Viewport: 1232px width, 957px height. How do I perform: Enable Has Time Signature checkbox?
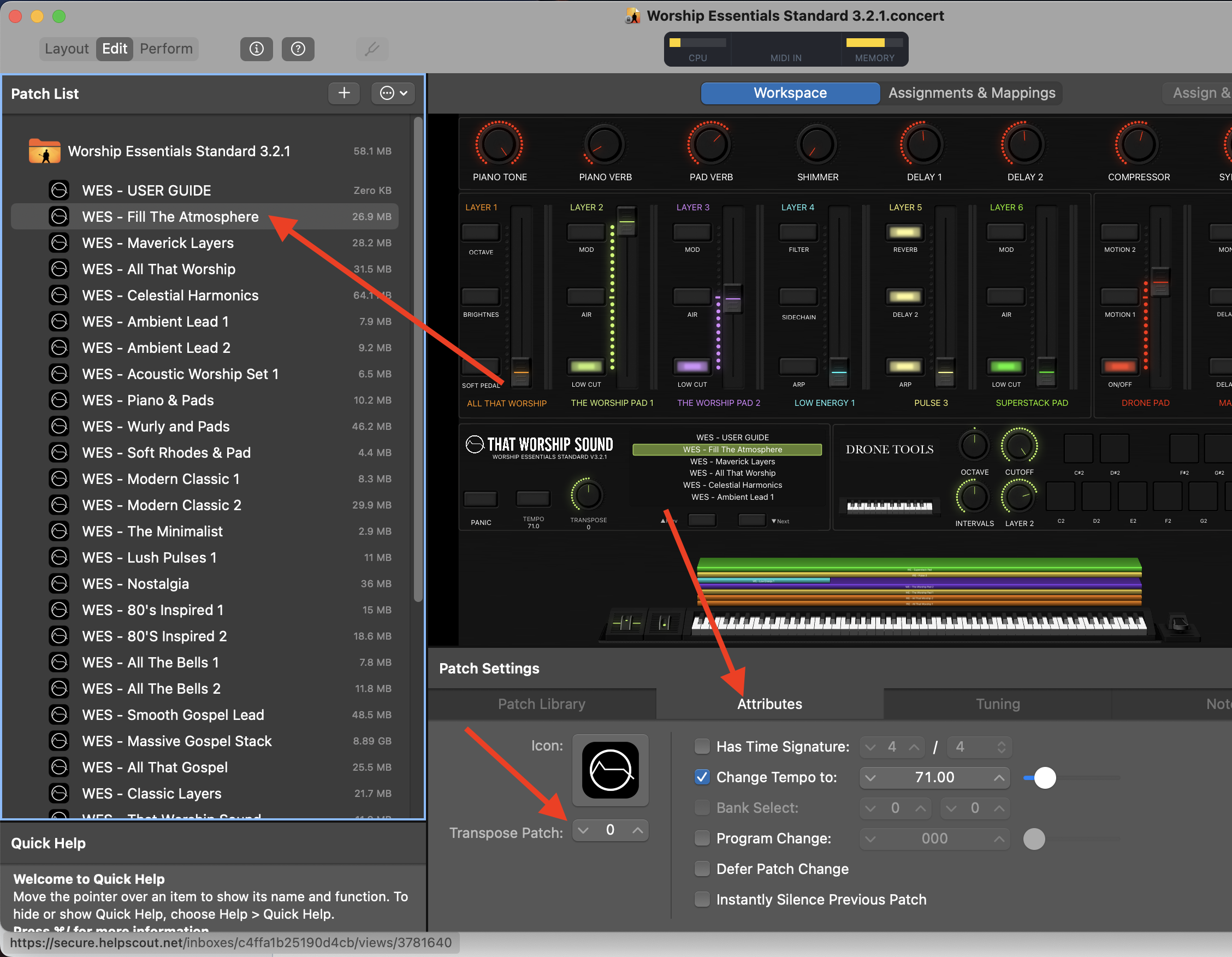point(702,747)
